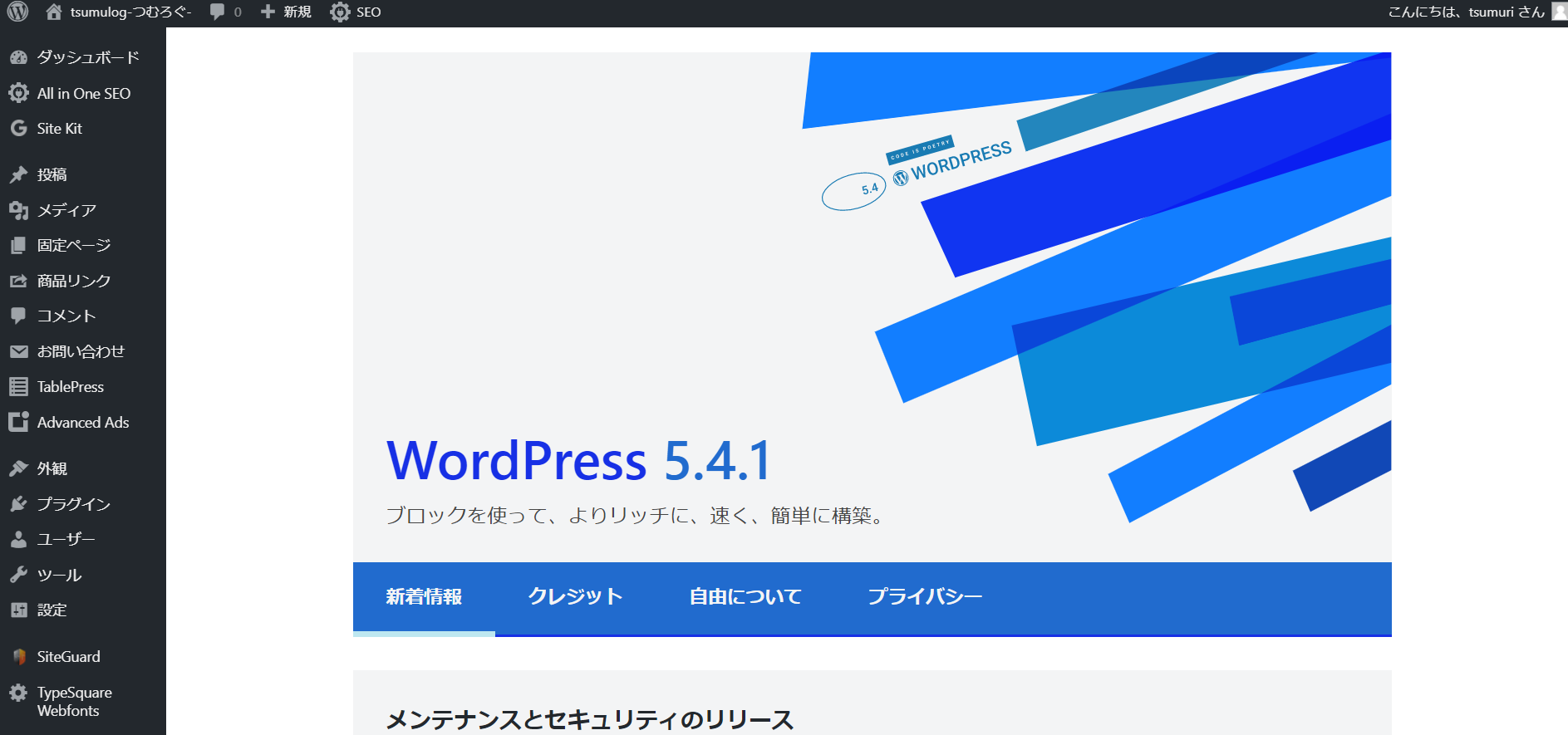Click the SiteGuard shield icon
The width and height of the screenshot is (1568, 735).
click(18, 656)
